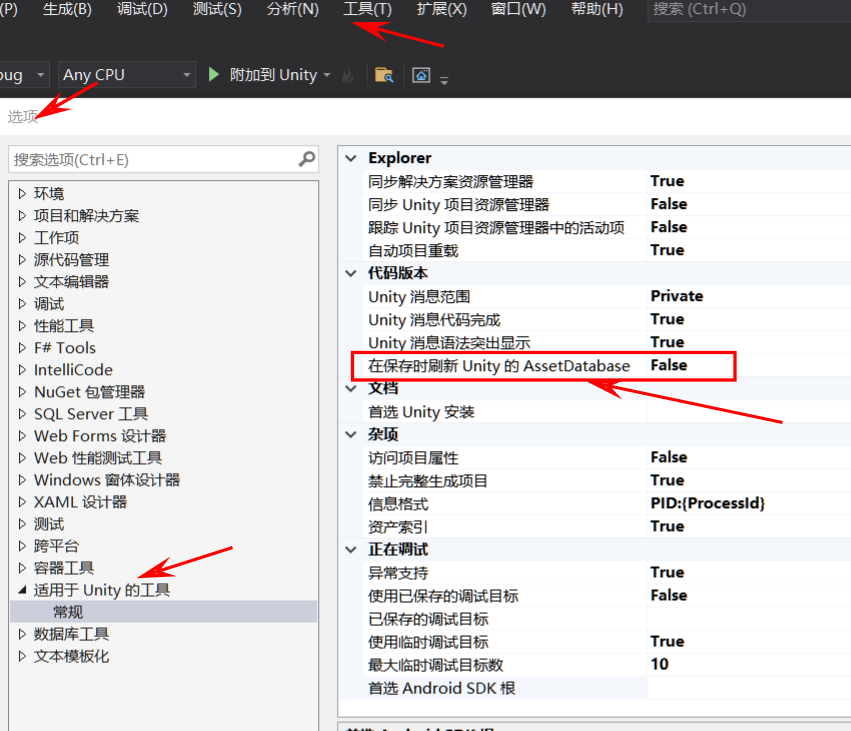
Task: Open the 调试(D) menu
Action: 142,9
